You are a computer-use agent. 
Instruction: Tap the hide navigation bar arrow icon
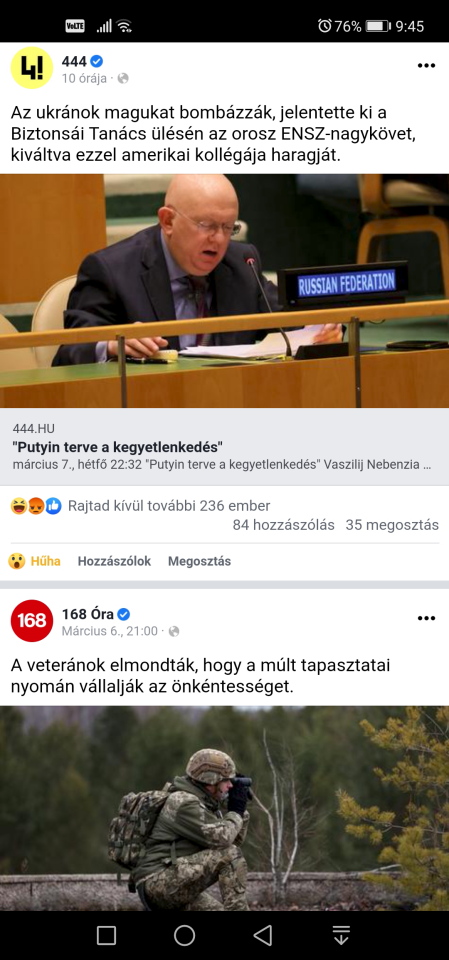pos(341,935)
